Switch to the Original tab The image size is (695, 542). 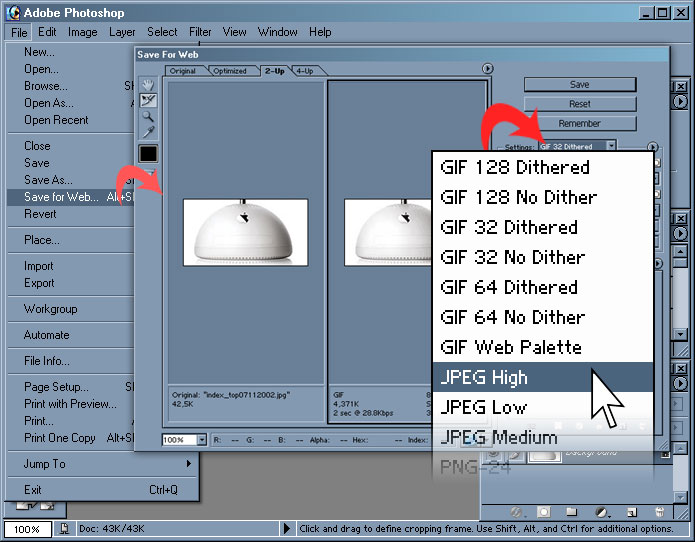tap(184, 71)
